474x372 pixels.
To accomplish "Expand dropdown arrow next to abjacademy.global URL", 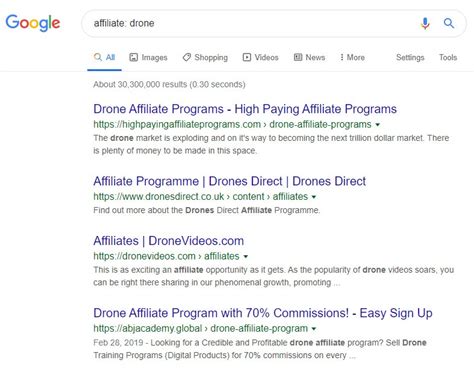I will 314,329.
